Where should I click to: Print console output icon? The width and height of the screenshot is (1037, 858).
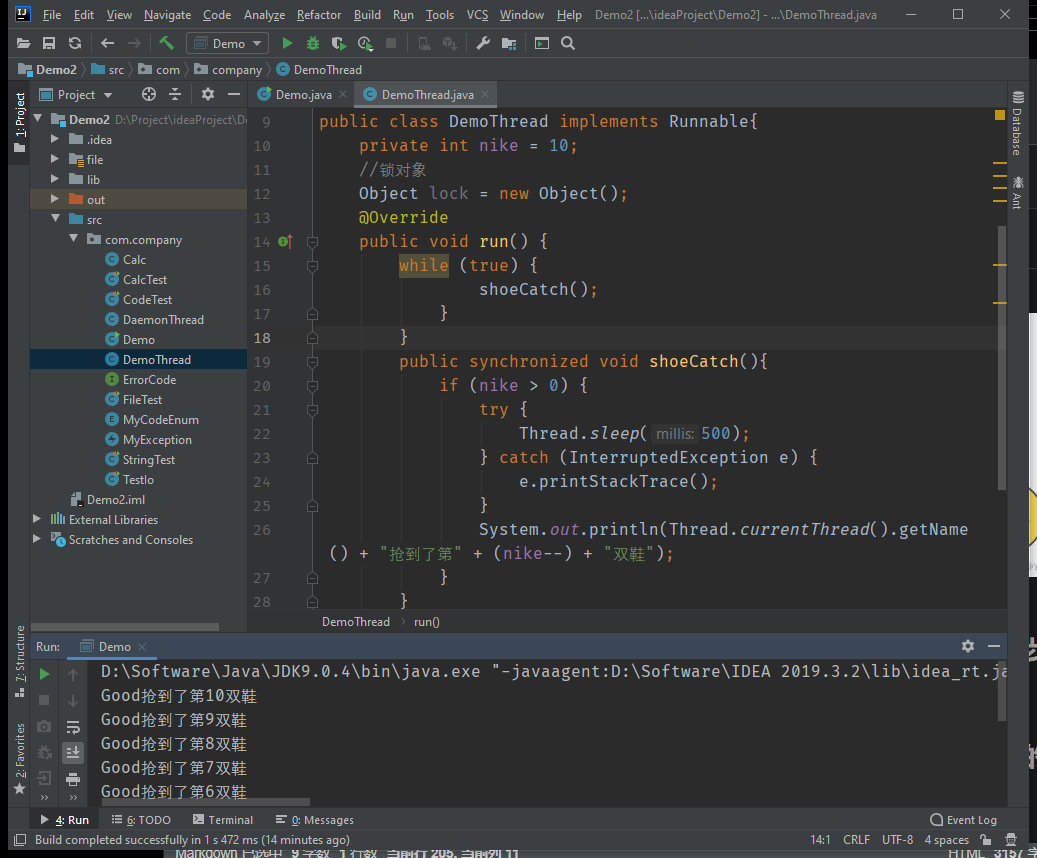pos(73,779)
